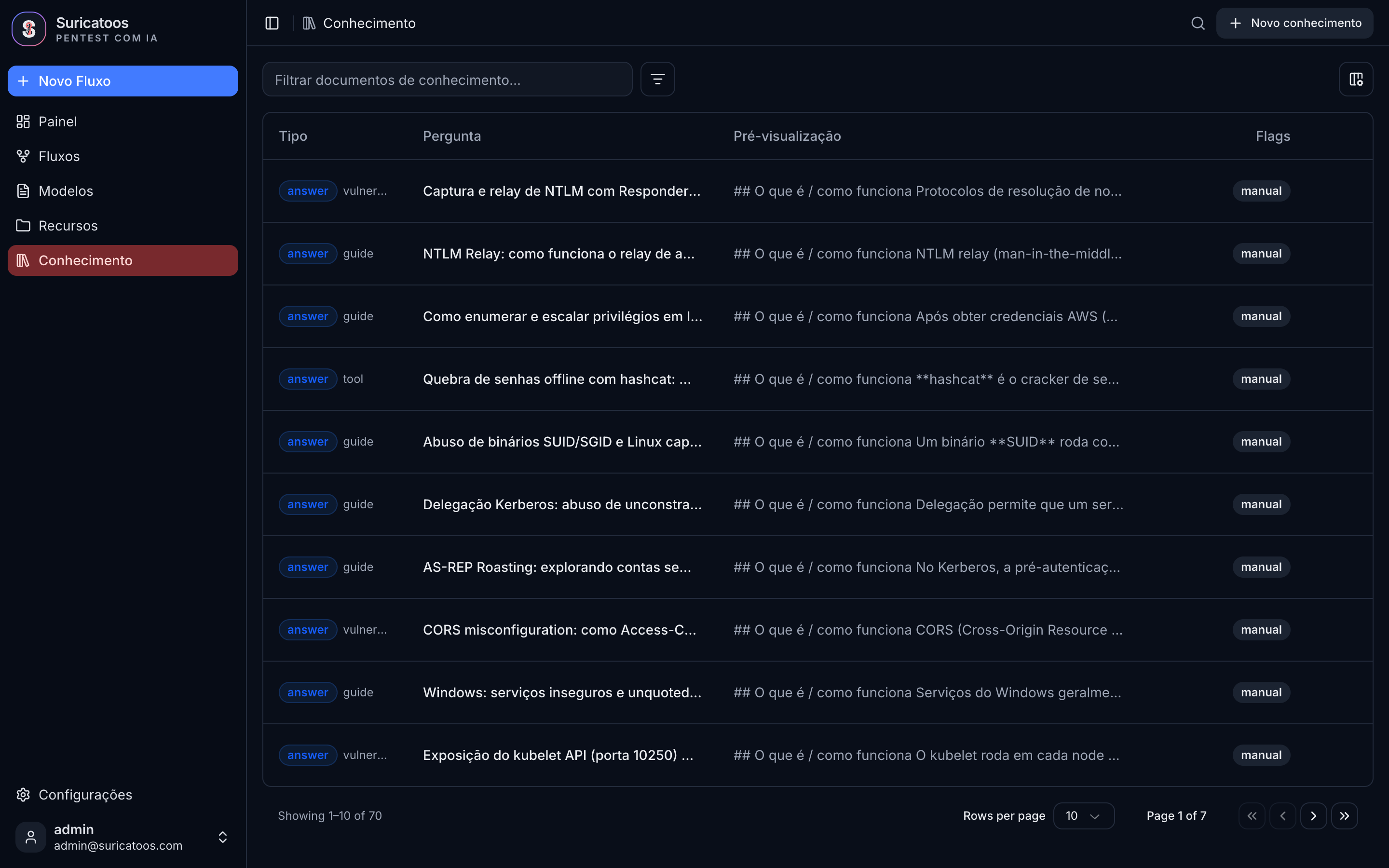Open Exposição do kubelet API row
The image size is (1389, 868).
[817, 755]
